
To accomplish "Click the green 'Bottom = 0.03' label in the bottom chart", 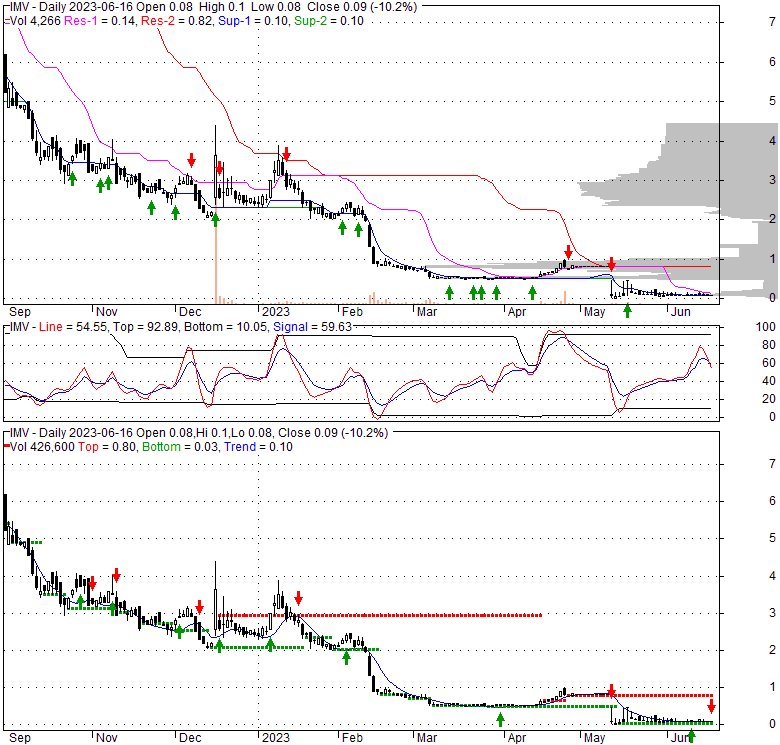I will coord(180,447).
